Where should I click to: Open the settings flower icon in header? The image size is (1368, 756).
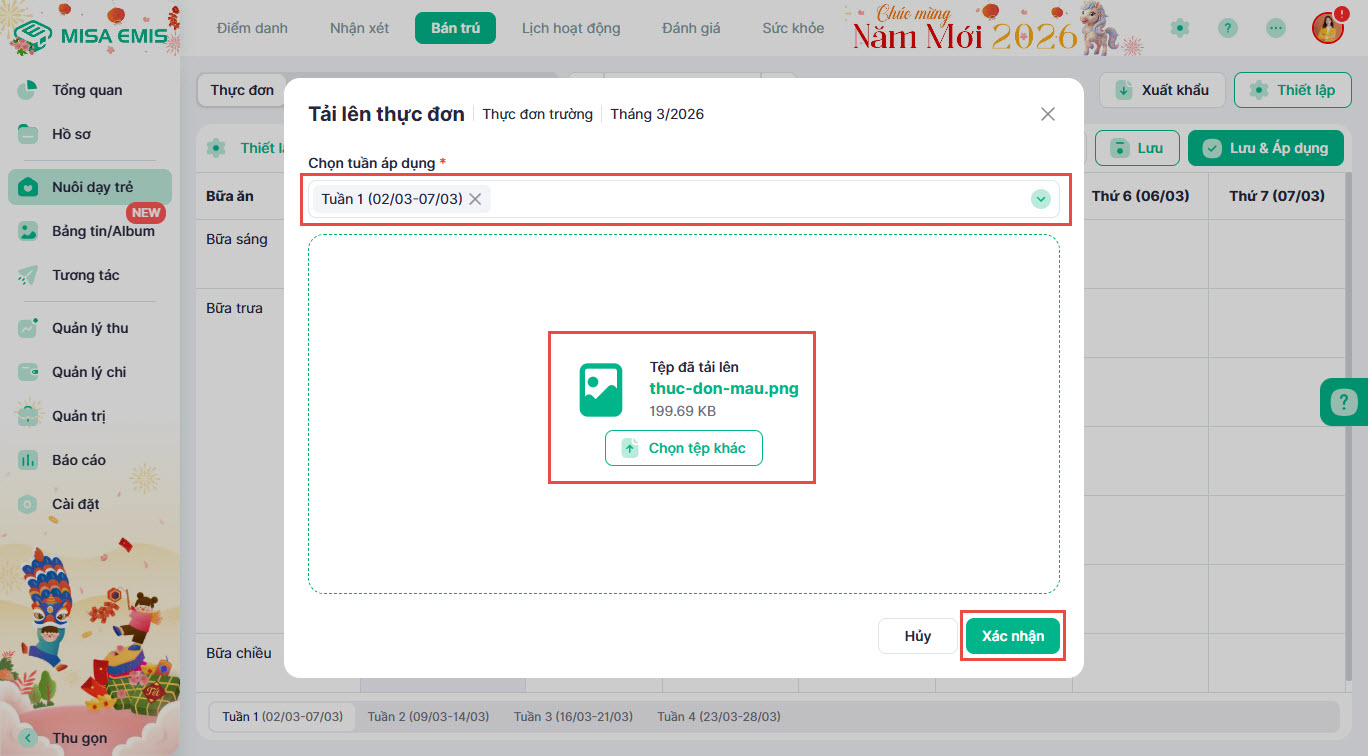click(x=1180, y=28)
